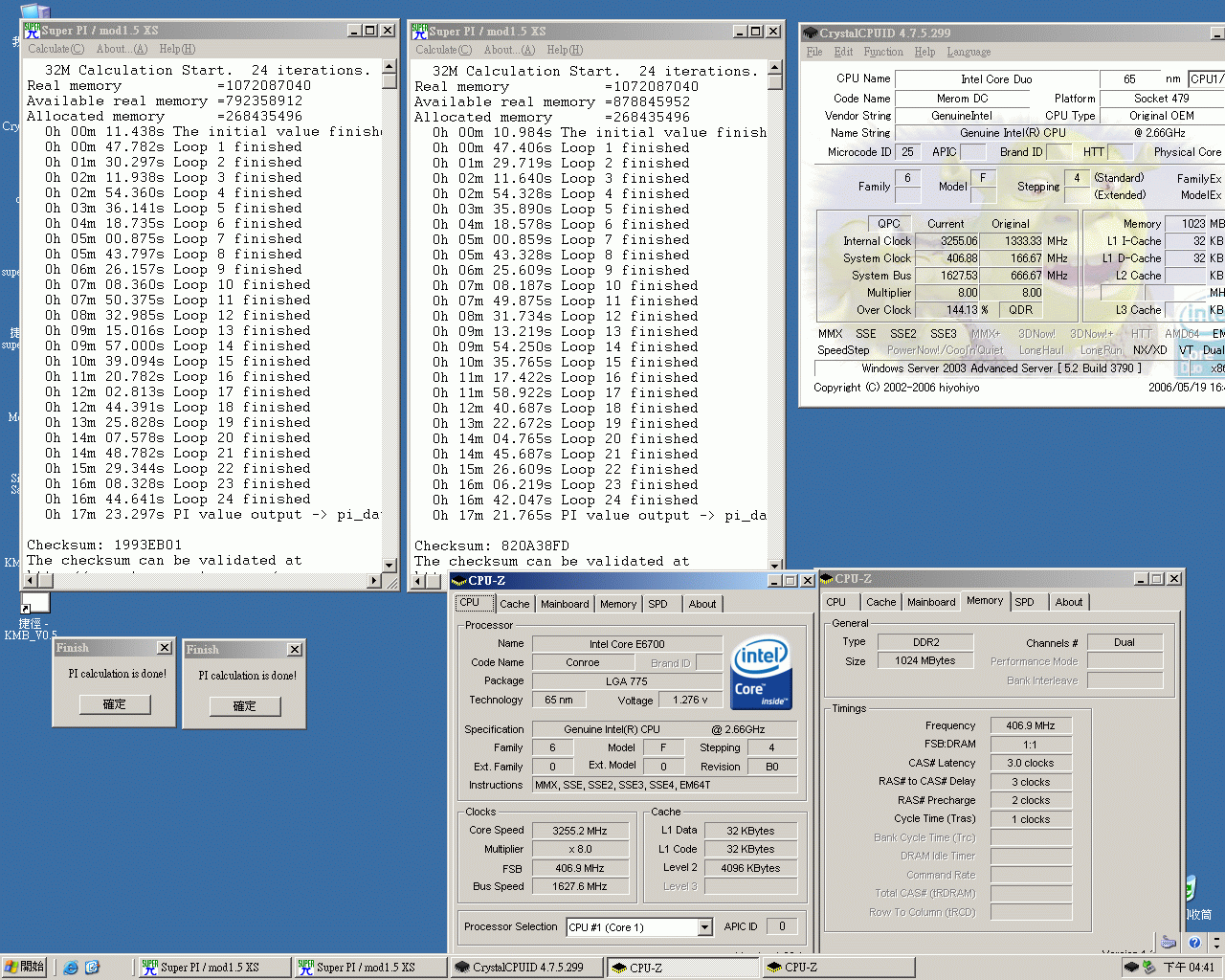Click QPC button in CrystalCPUID

pos(889,223)
